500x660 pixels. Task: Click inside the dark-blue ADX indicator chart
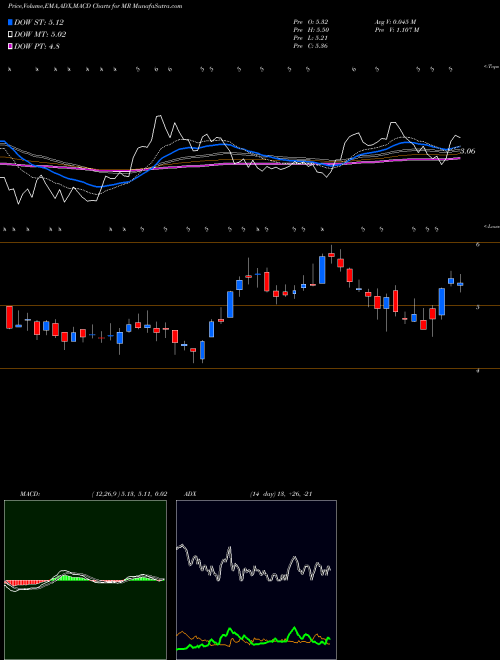coord(256,580)
